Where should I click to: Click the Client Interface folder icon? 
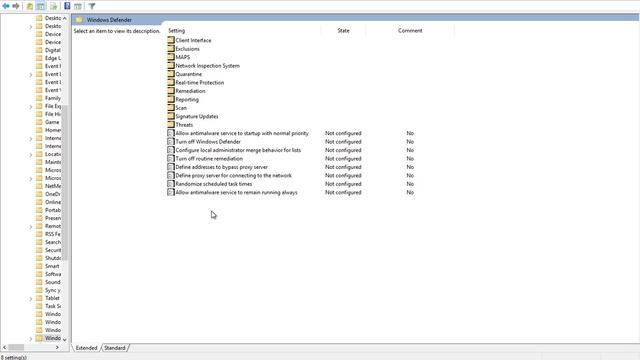(x=171, y=40)
